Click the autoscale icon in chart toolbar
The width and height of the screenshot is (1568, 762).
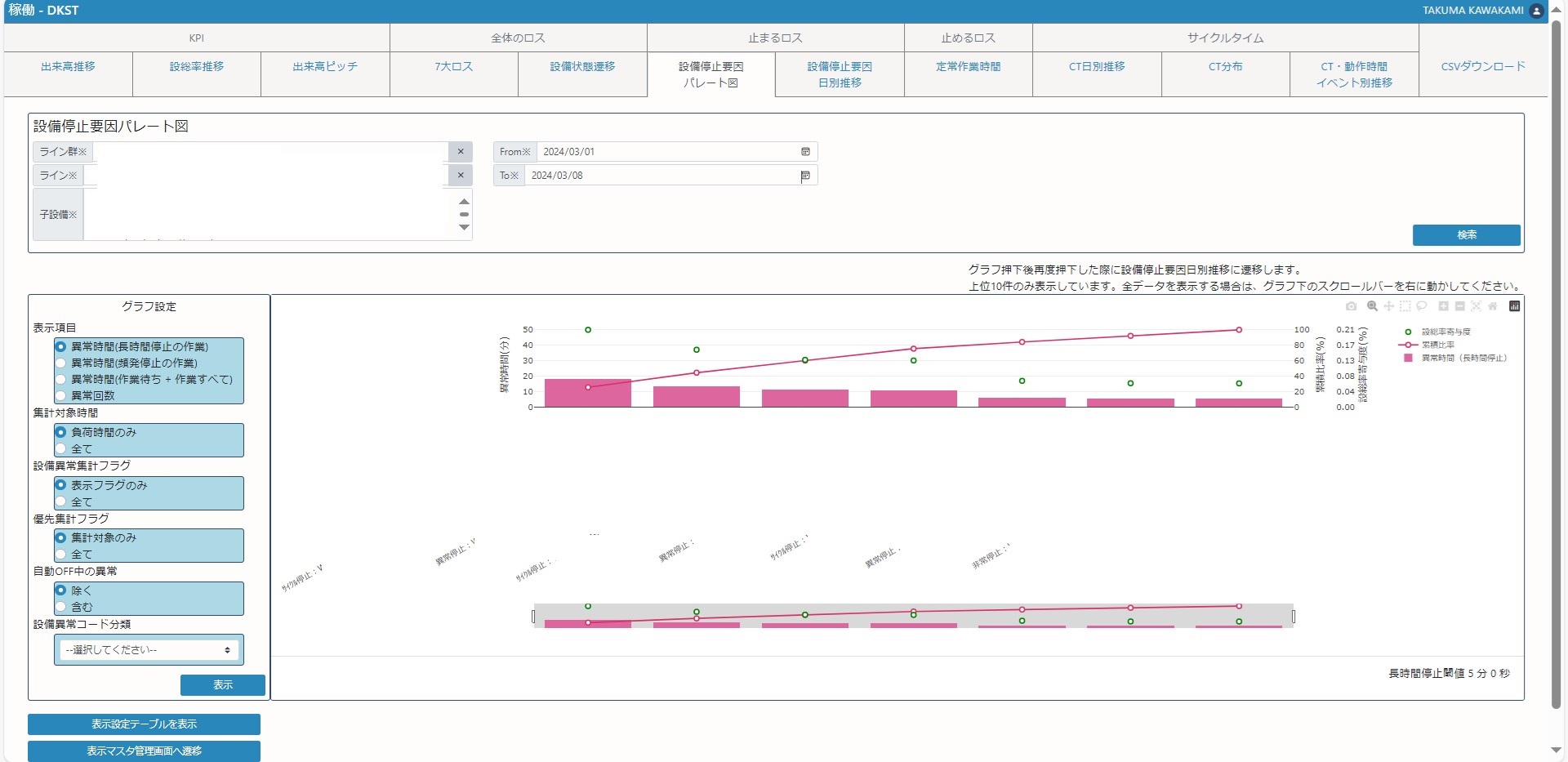[x=1476, y=306]
